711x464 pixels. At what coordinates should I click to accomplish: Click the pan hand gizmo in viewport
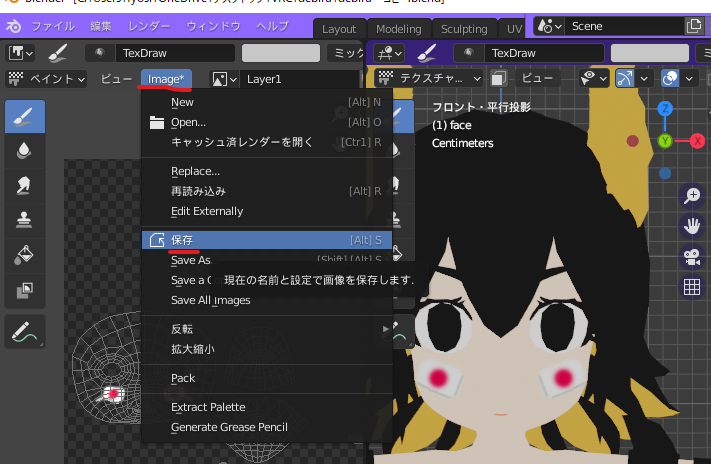[x=692, y=226]
